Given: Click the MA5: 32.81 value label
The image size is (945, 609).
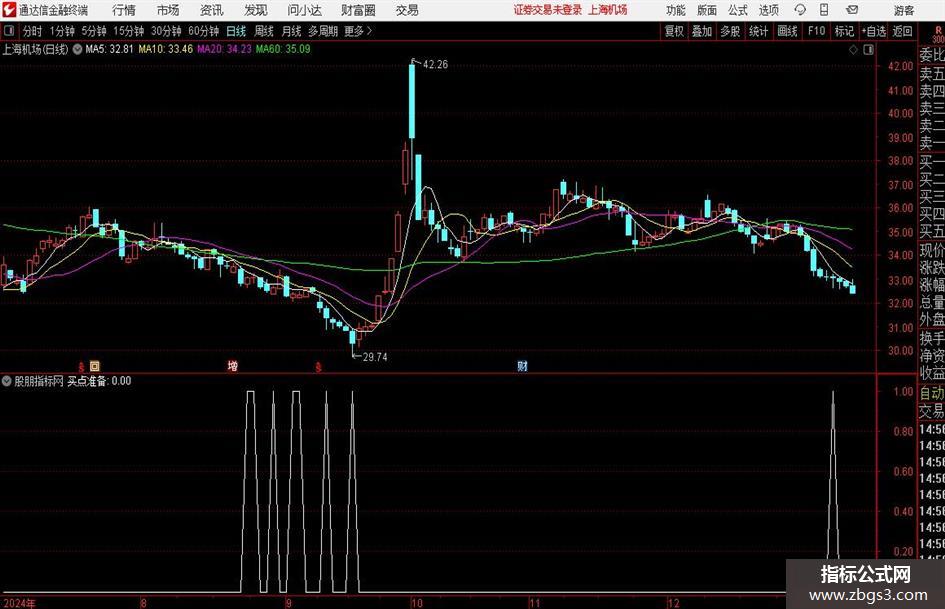Looking at the screenshot, I should coord(109,49).
